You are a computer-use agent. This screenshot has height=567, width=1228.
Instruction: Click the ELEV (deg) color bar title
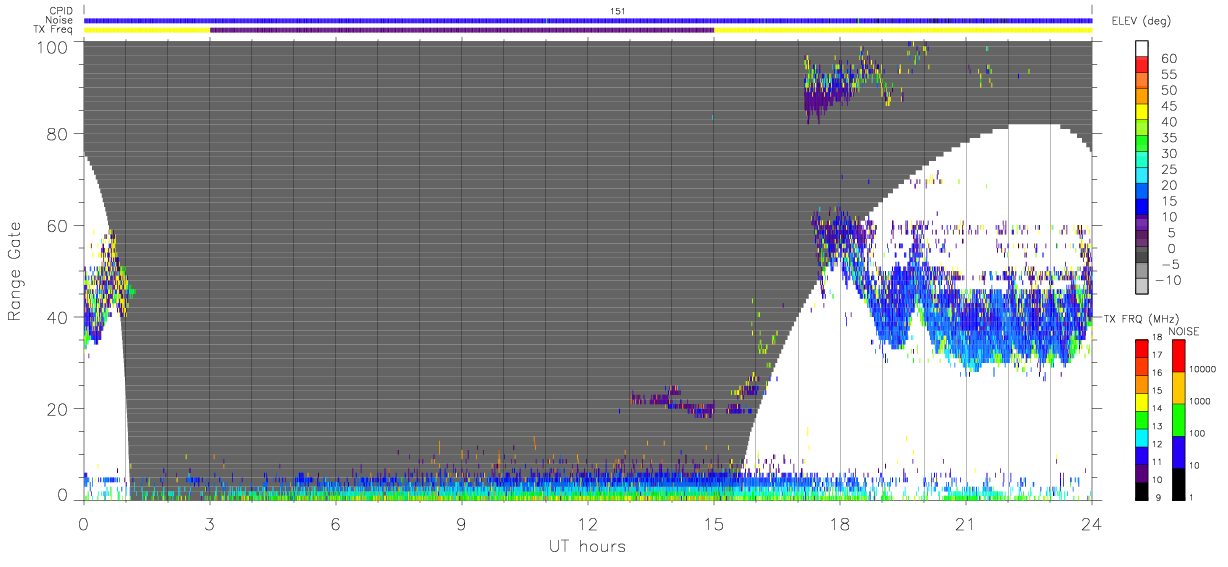(1141, 21)
